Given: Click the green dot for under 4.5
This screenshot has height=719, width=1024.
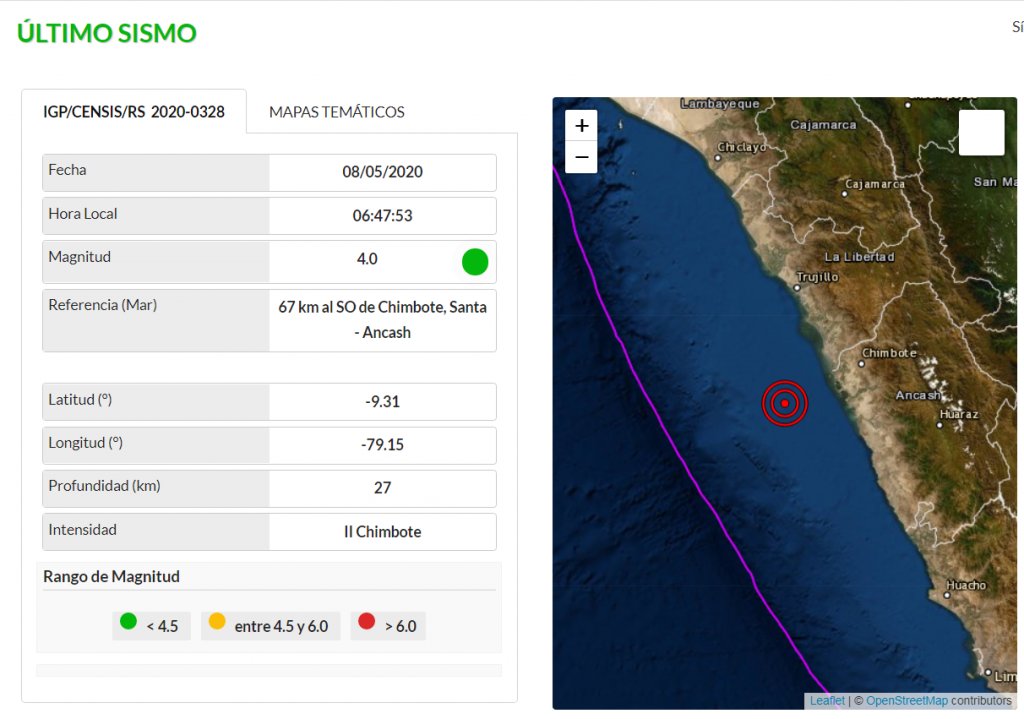Looking at the screenshot, I should [x=128, y=622].
